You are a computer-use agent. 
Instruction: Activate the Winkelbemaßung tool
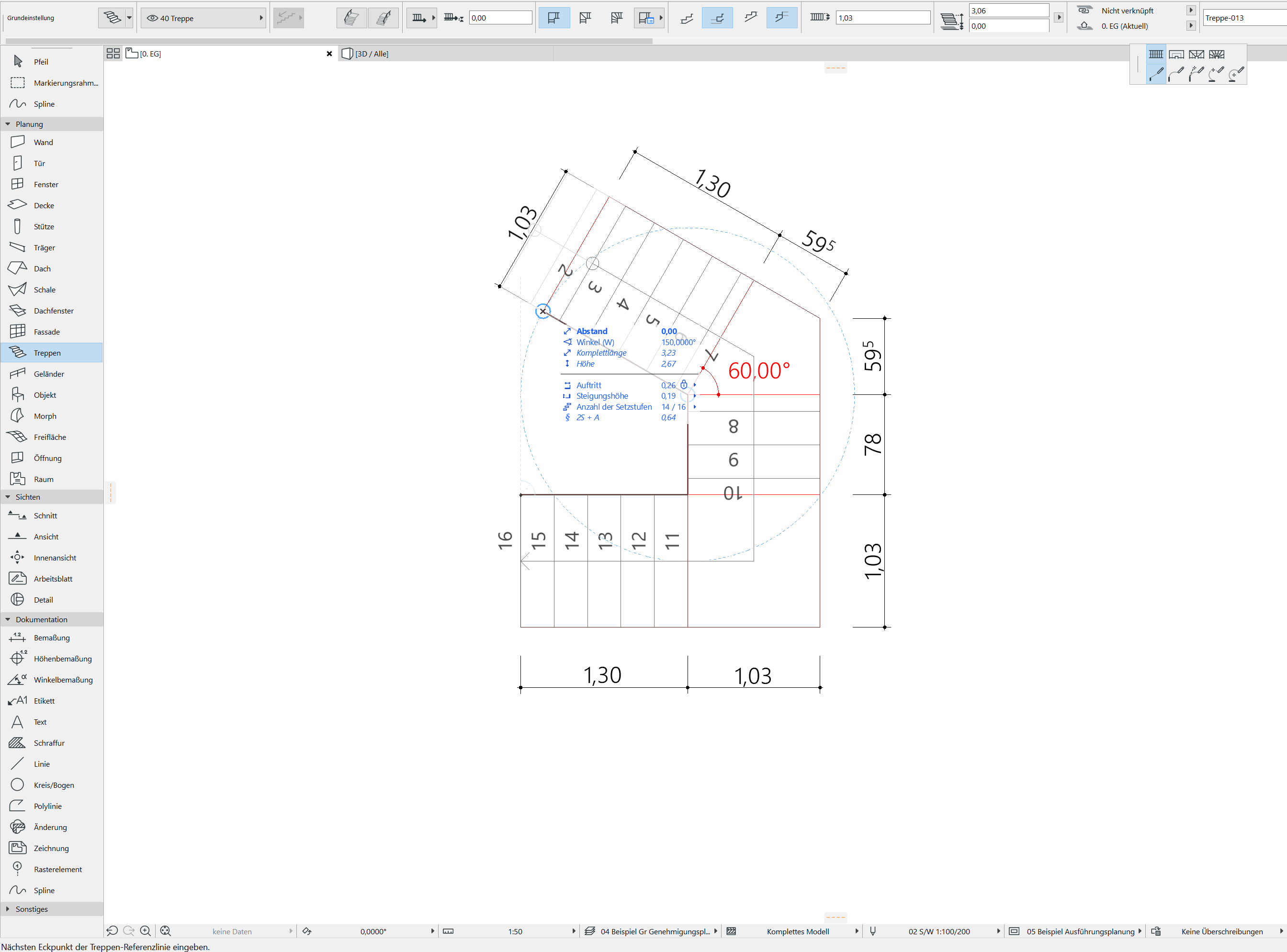[62, 680]
